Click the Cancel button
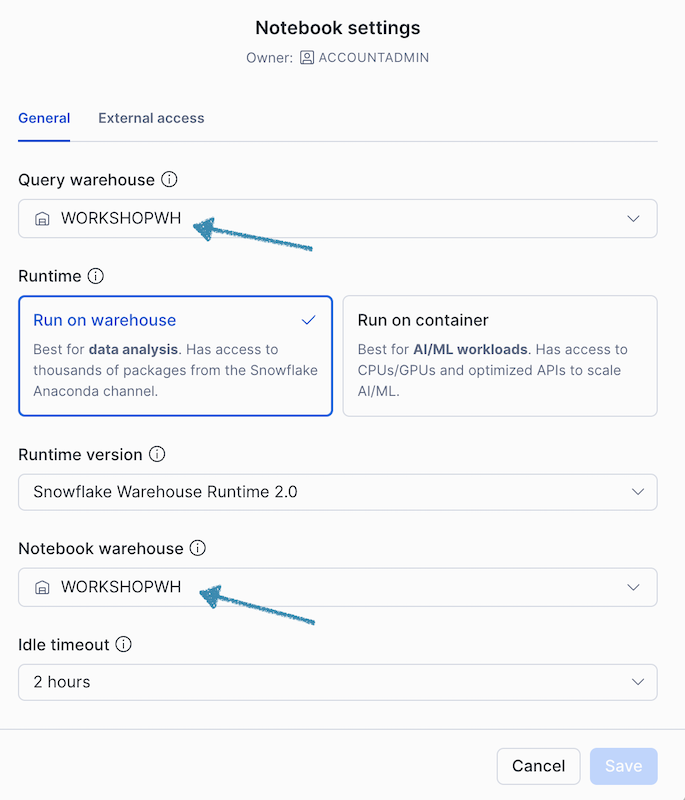The width and height of the screenshot is (685, 800). point(538,766)
